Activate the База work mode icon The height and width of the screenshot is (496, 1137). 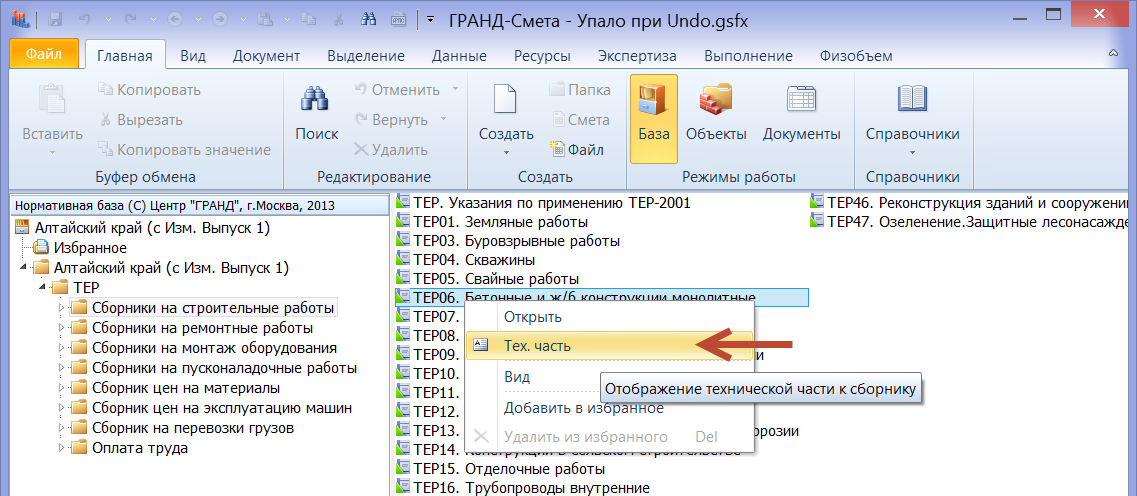(653, 118)
